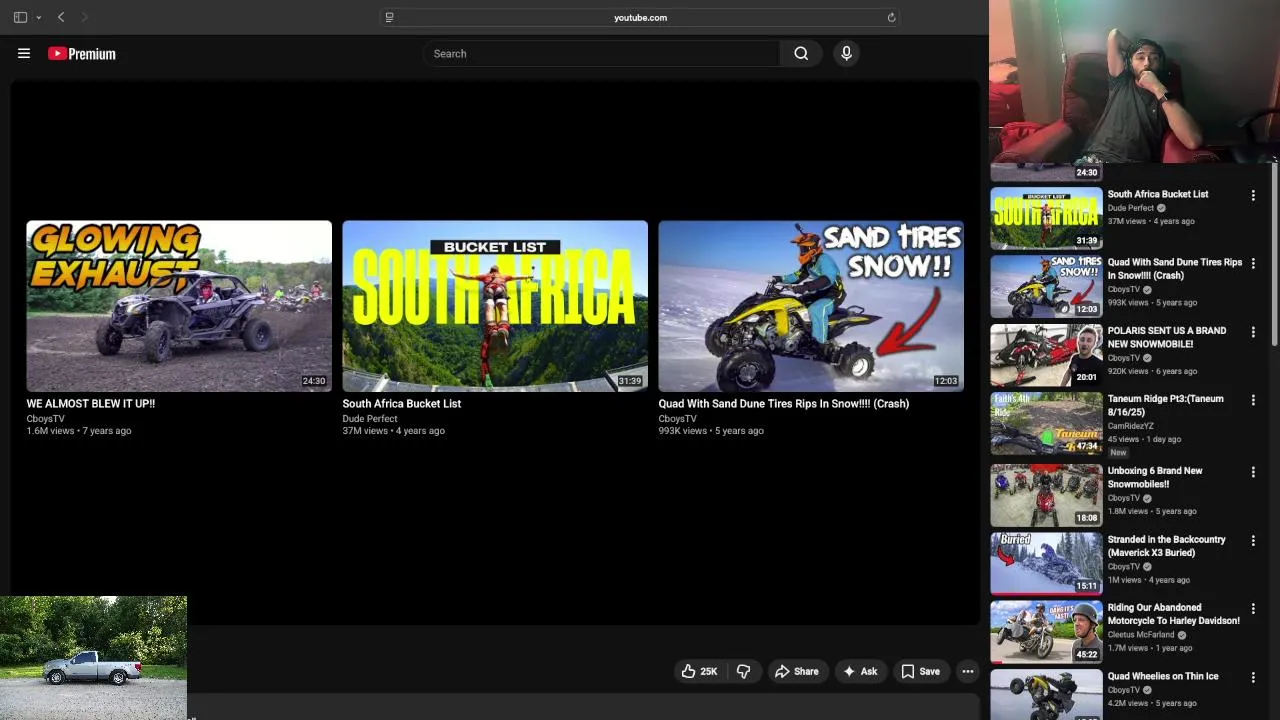Open the YouTube hamburger guide menu
Viewport: 1280px width, 720px height.
point(24,54)
